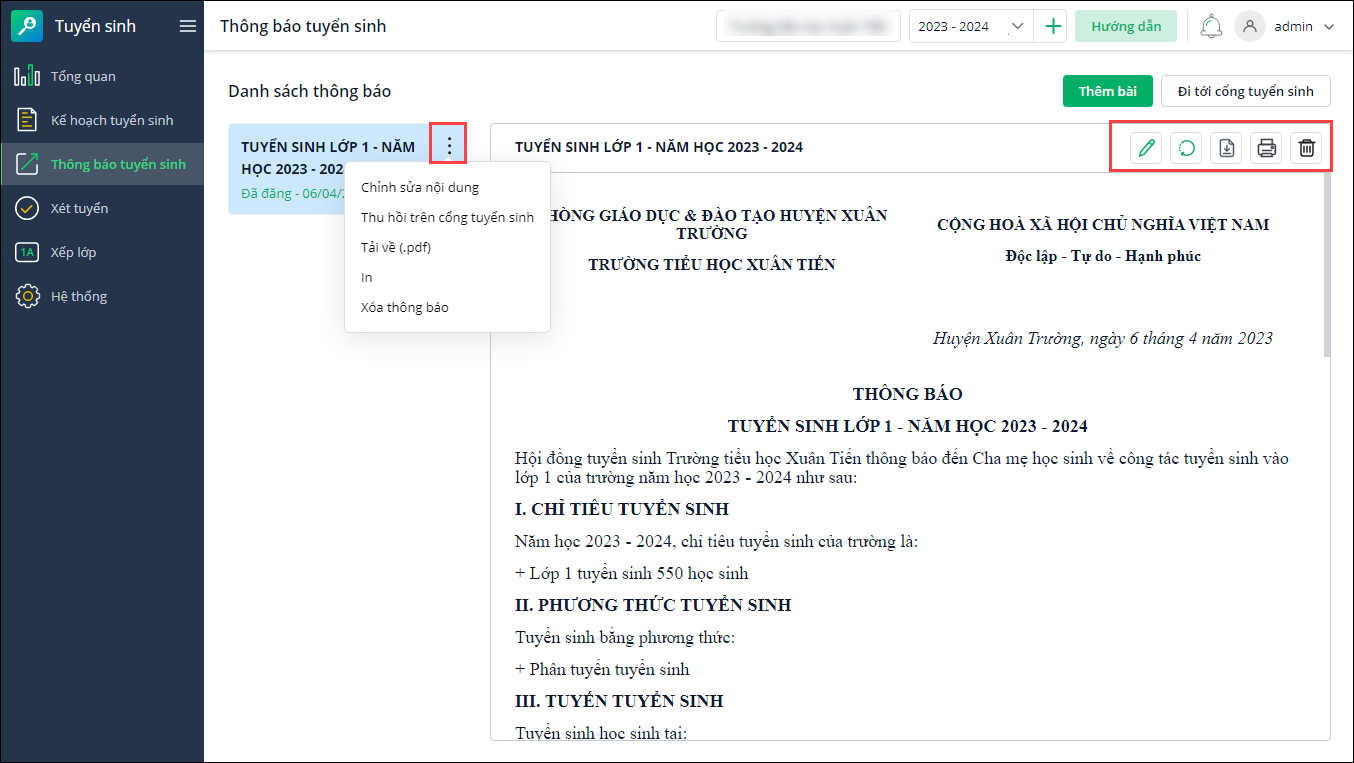Click the Xếp lớp 1A icon
The width and height of the screenshot is (1354, 763).
(x=27, y=252)
